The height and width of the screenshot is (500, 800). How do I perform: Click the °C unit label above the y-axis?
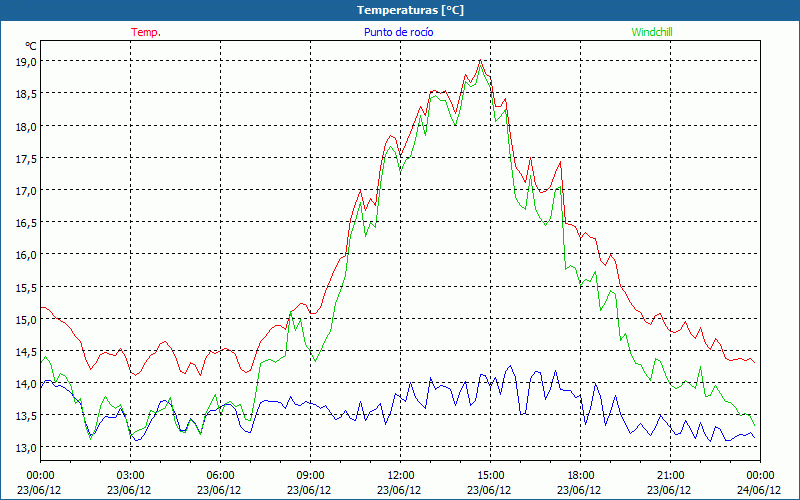(x=30, y=46)
